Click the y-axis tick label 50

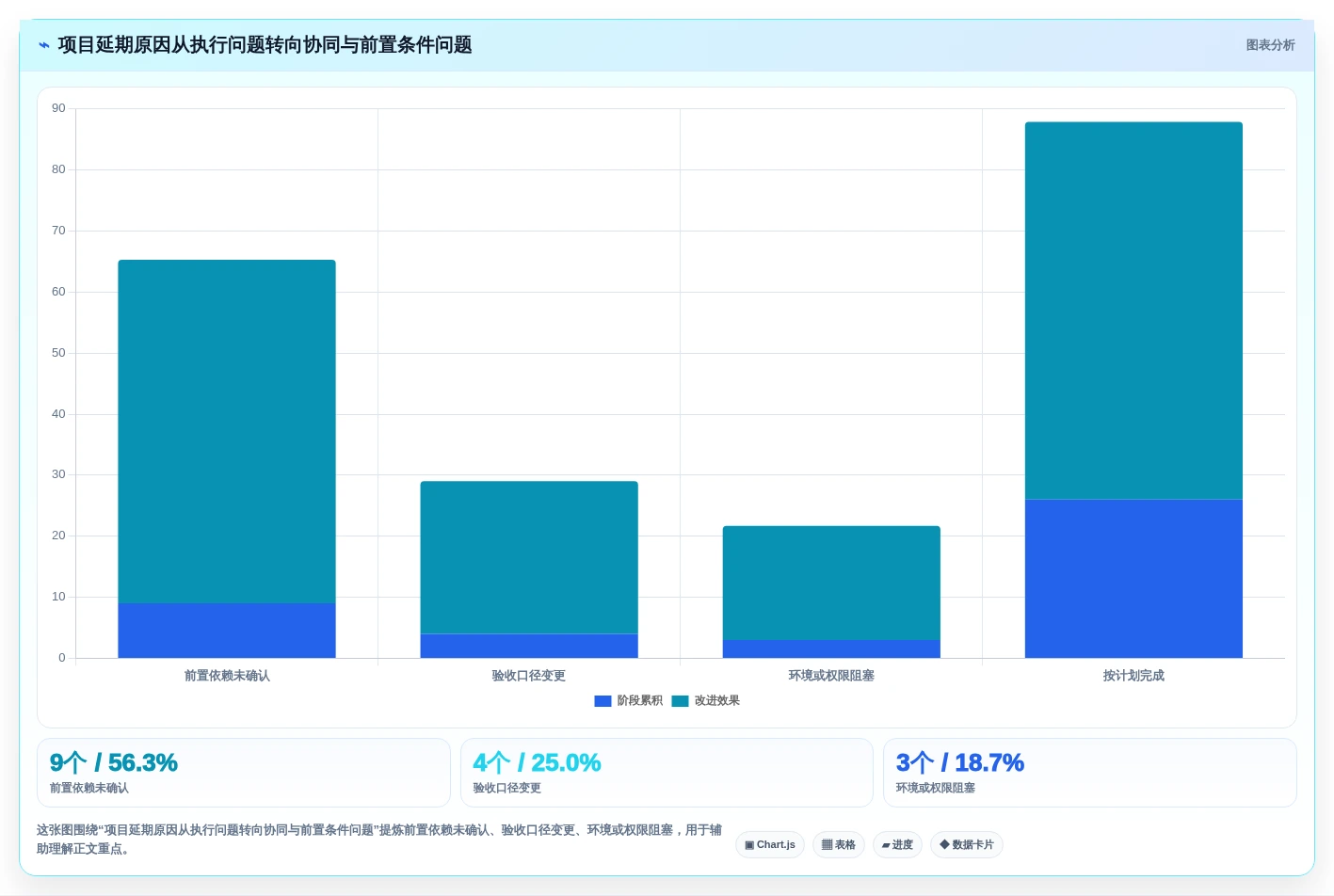coord(58,353)
